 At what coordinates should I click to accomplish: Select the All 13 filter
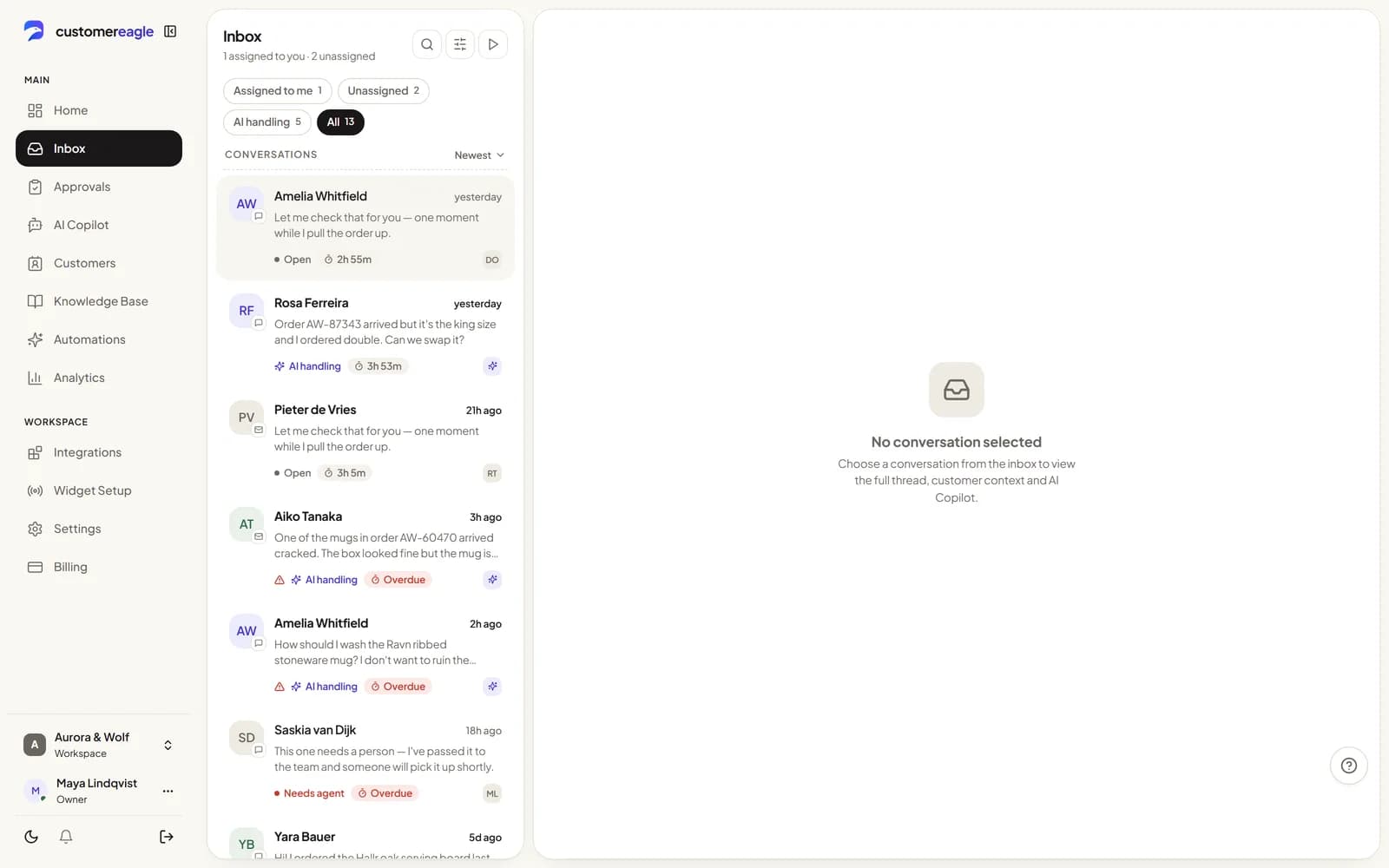340,122
